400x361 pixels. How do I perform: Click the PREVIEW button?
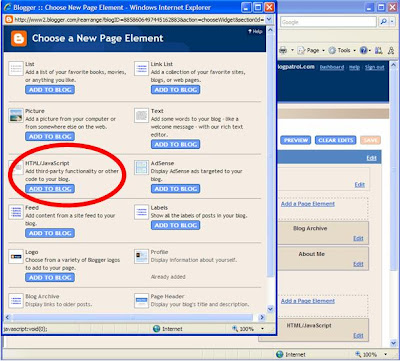(x=296, y=140)
